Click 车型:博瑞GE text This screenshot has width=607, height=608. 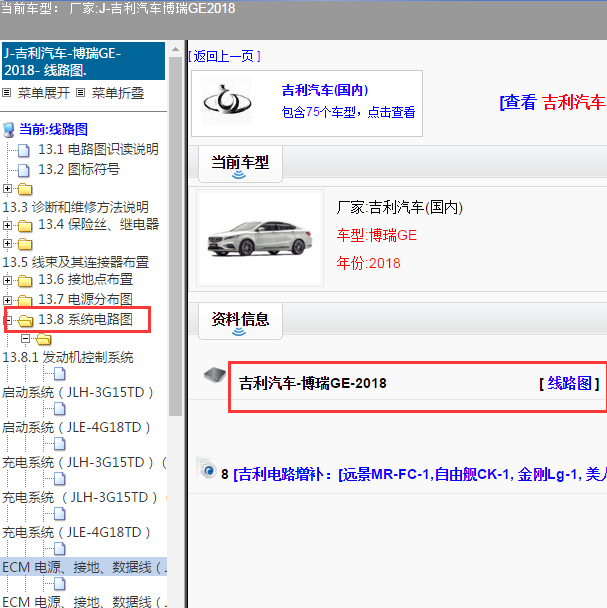[377, 235]
